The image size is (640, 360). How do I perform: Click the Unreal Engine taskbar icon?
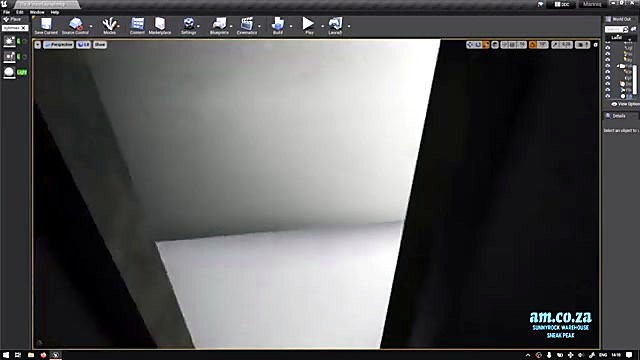point(56,355)
